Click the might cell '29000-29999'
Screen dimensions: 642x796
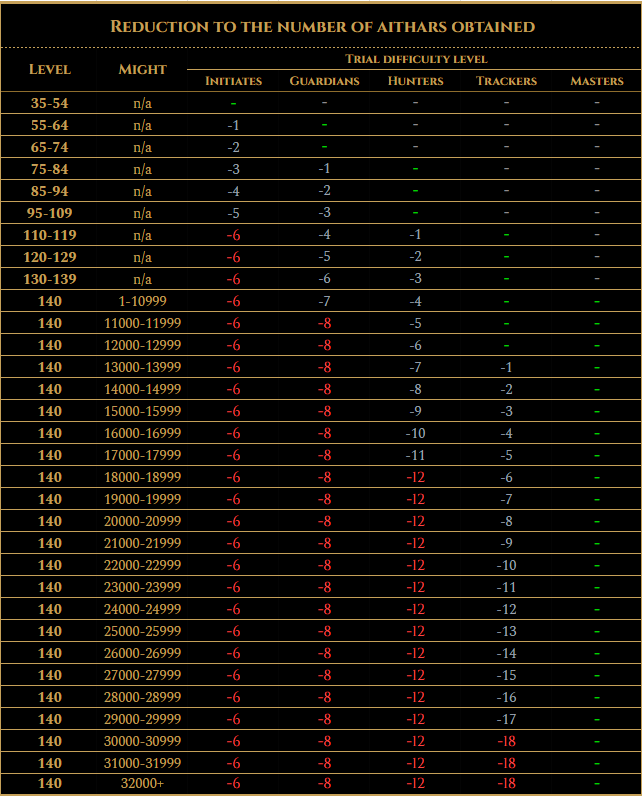(143, 719)
